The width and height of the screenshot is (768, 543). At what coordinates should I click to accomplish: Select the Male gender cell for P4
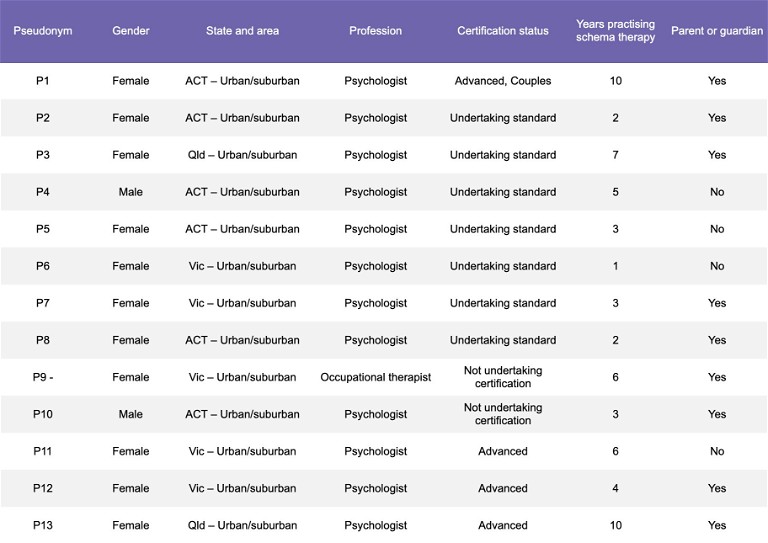point(131,192)
